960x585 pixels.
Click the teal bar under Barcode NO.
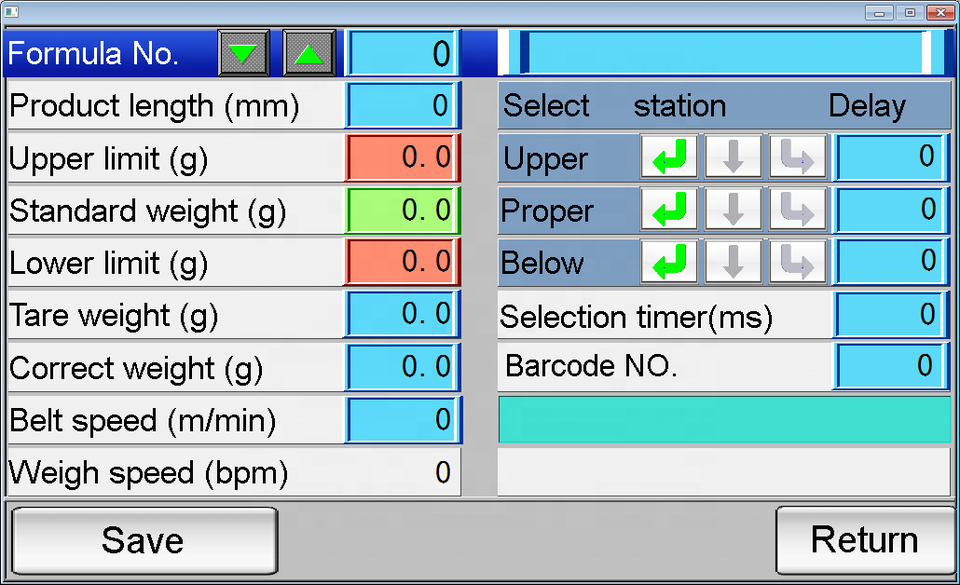point(724,420)
